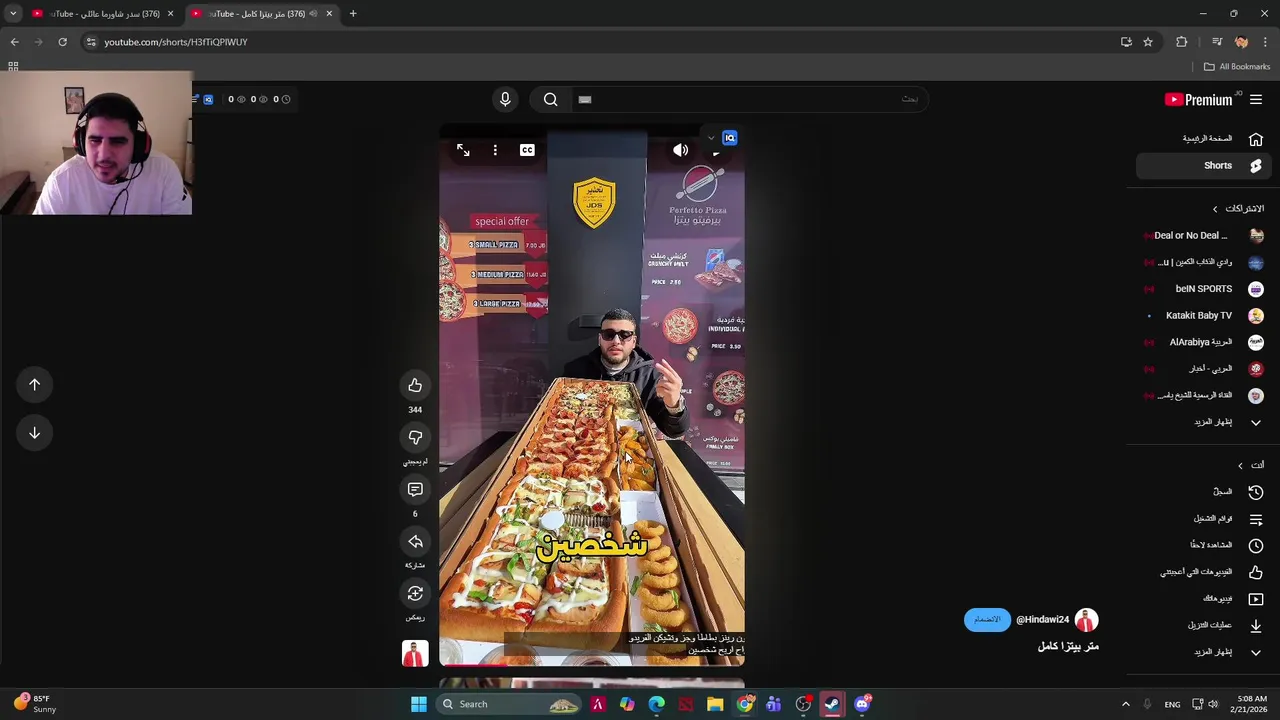Go to Home in sidebar
Image resolution: width=1280 pixels, height=720 pixels.
pyautogui.click(x=1205, y=139)
